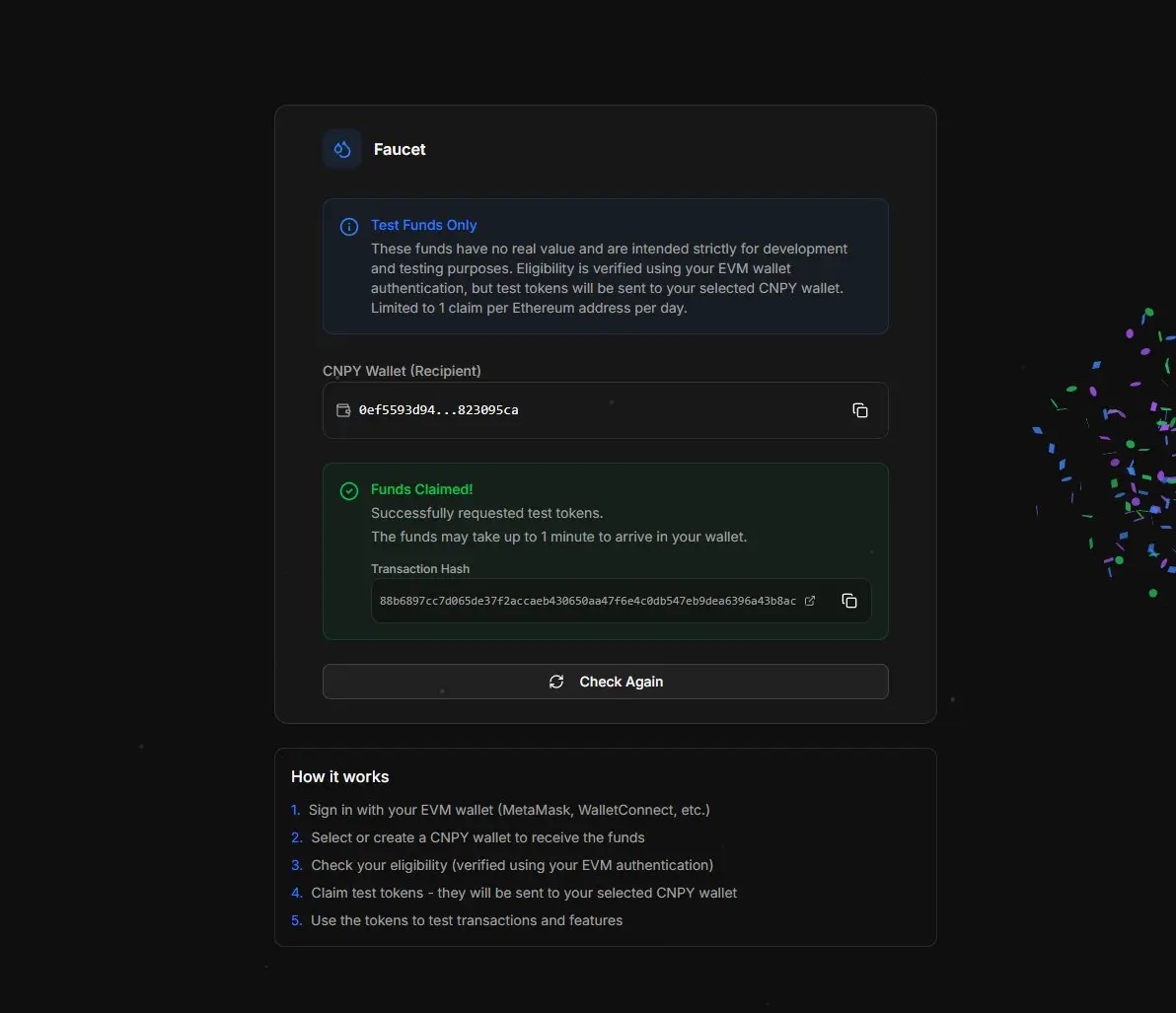This screenshot has height=1013, width=1176.
Task: Click the wallet address 0ef5593d94...823095ca
Action: click(x=438, y=410)
